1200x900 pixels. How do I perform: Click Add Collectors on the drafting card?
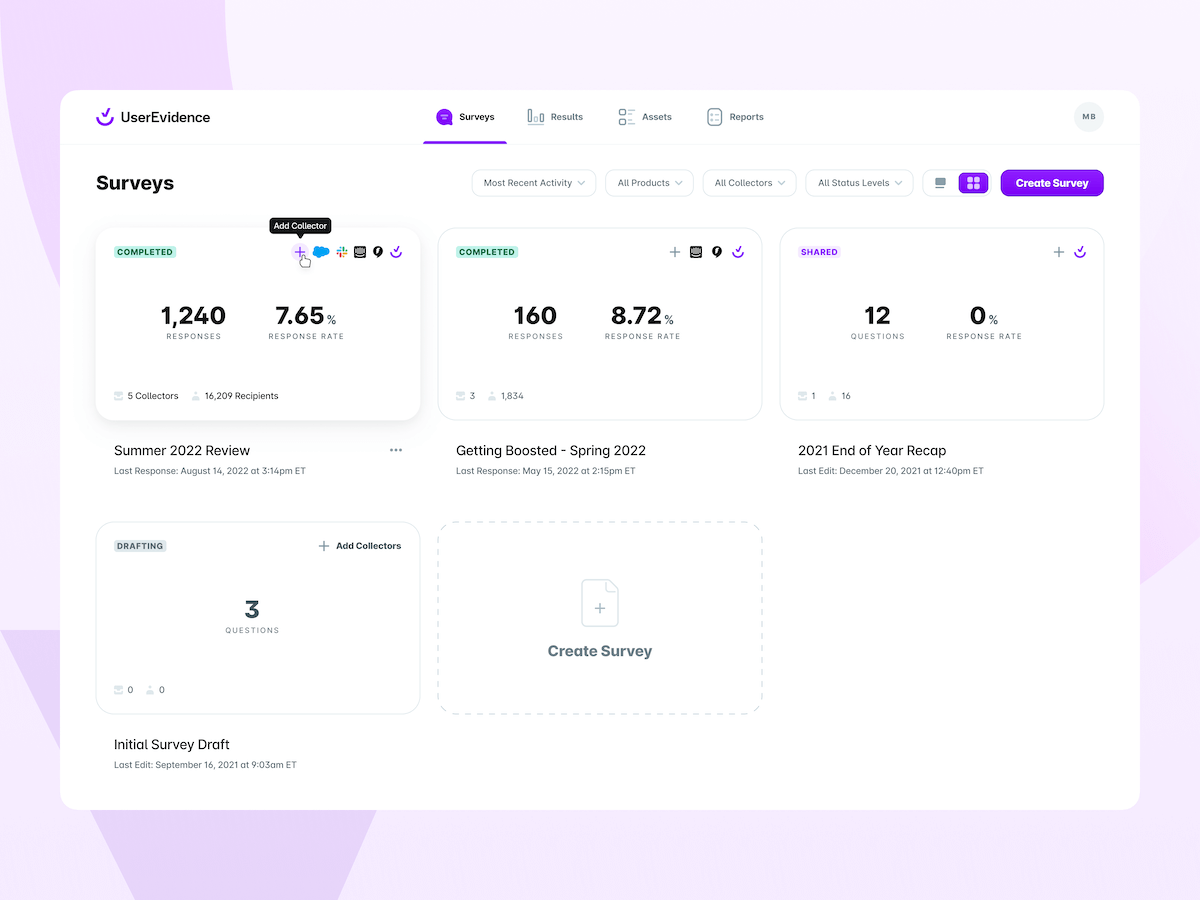360,546
